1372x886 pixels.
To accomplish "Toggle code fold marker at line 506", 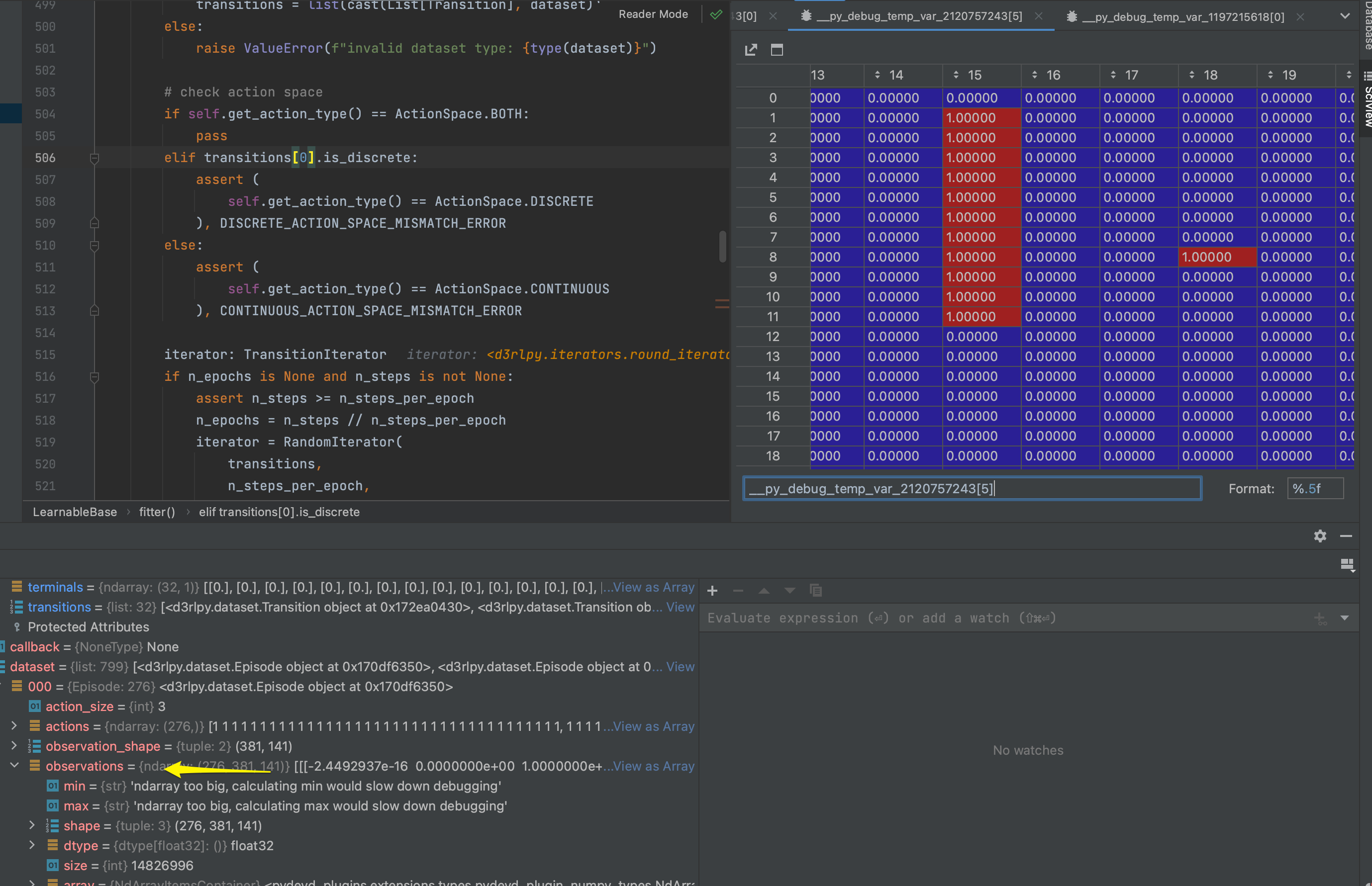I will [x=95, y=158].
